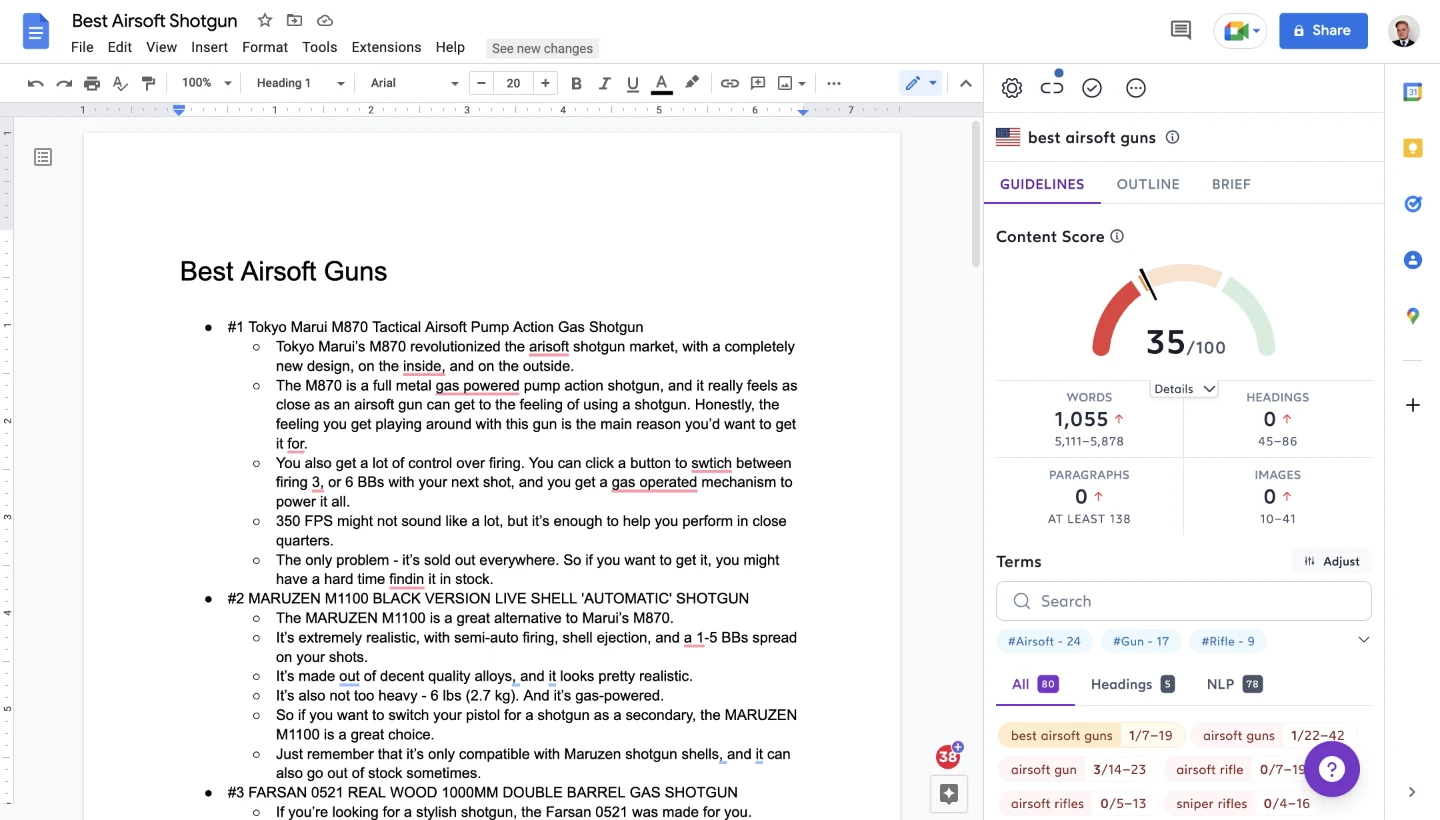
Task: Click the paint format roller icon
Action: (x=148, y=83)
